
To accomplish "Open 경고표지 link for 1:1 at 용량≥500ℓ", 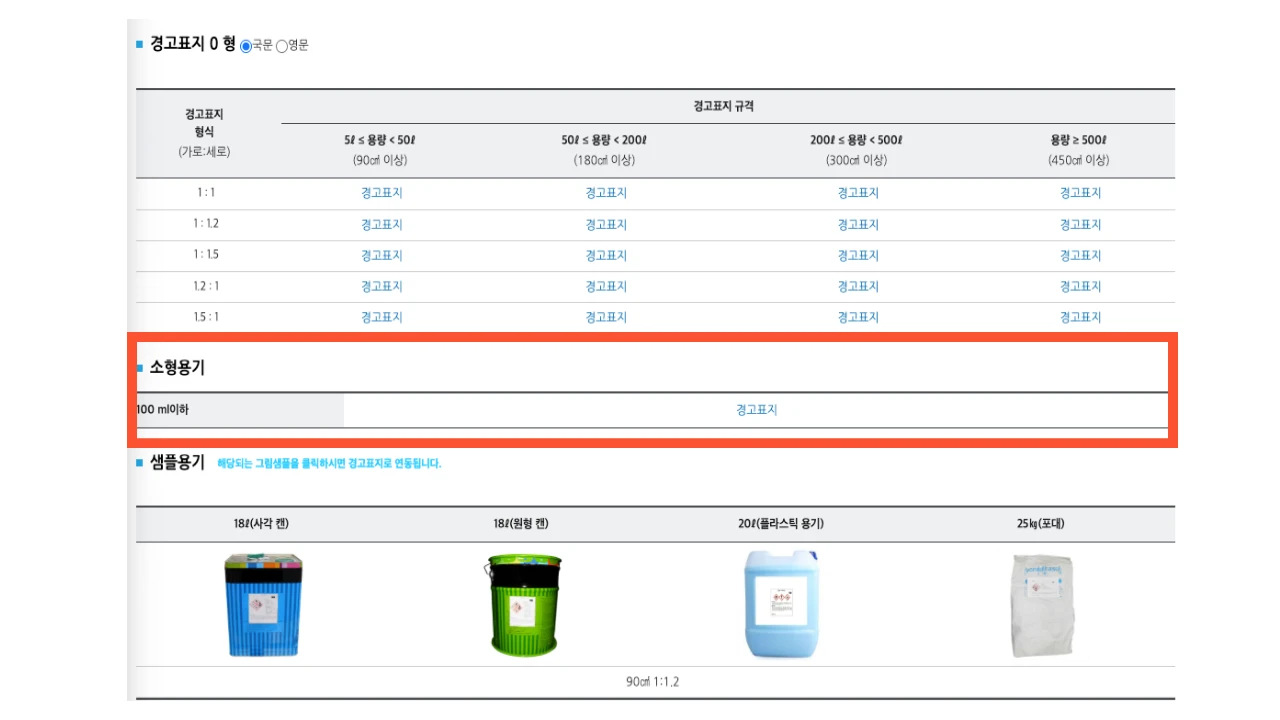I will [x=1081, y=193].
